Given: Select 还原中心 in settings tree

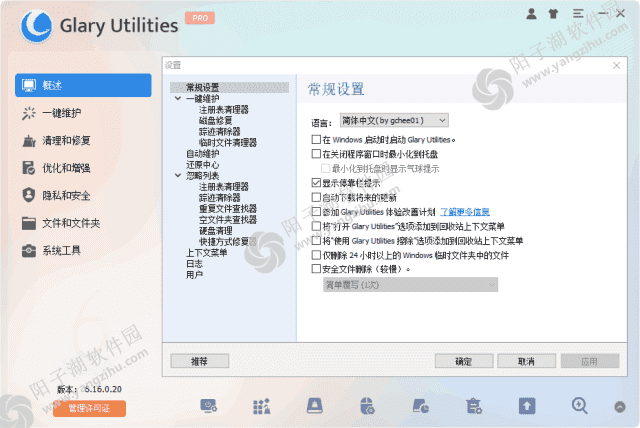Looking at the screenshot, I should [202, 164].
